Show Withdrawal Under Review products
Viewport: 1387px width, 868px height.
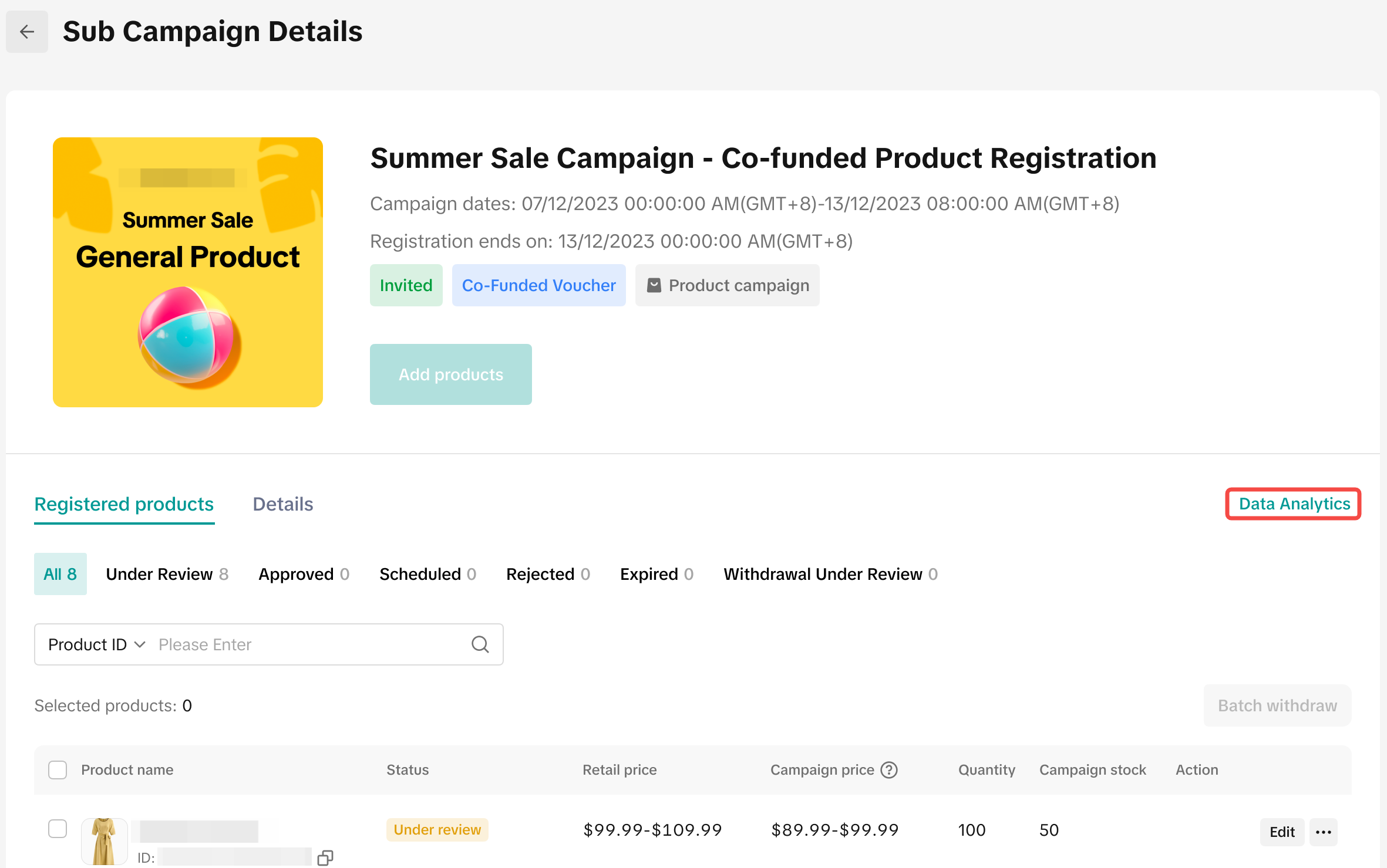click(x=830, y=574)
